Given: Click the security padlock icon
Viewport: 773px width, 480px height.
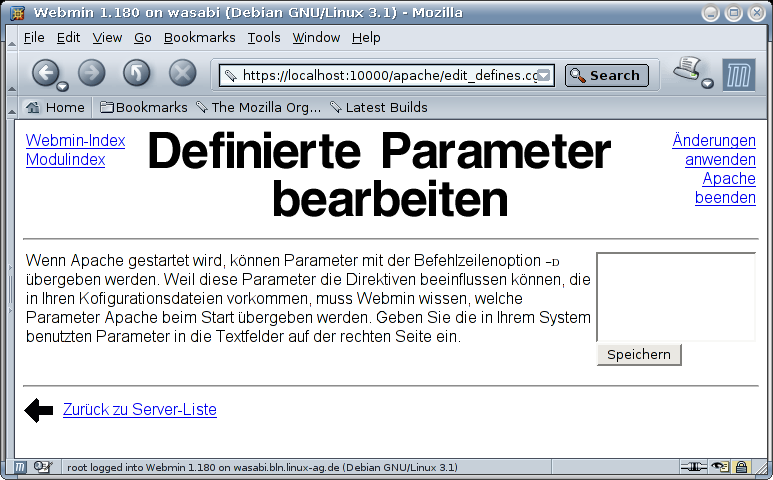Looking at the screenshot, I should [x=741, y=467].
